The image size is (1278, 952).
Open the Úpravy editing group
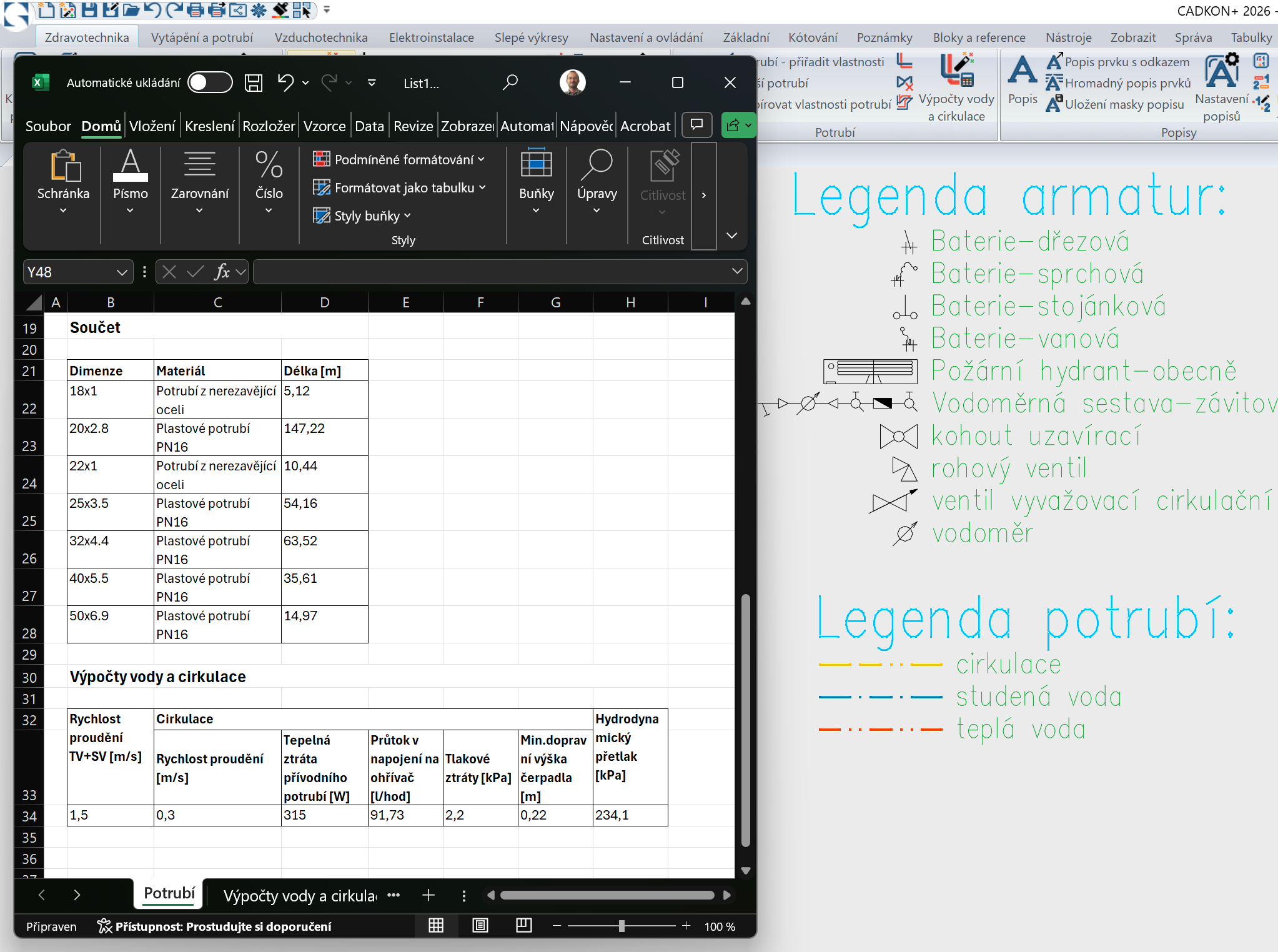(597, 182)
